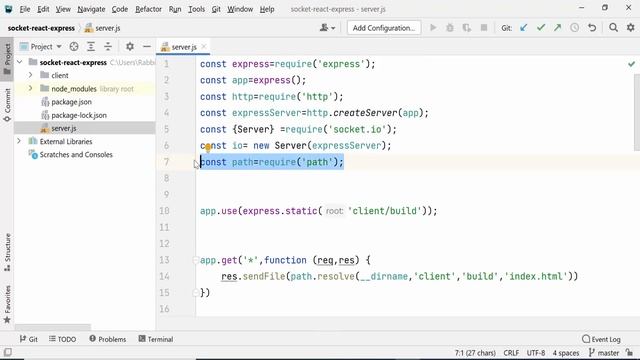Click the CRLF line separator in status bar
This screenshot has height=360, width=640.
point(511,353)
